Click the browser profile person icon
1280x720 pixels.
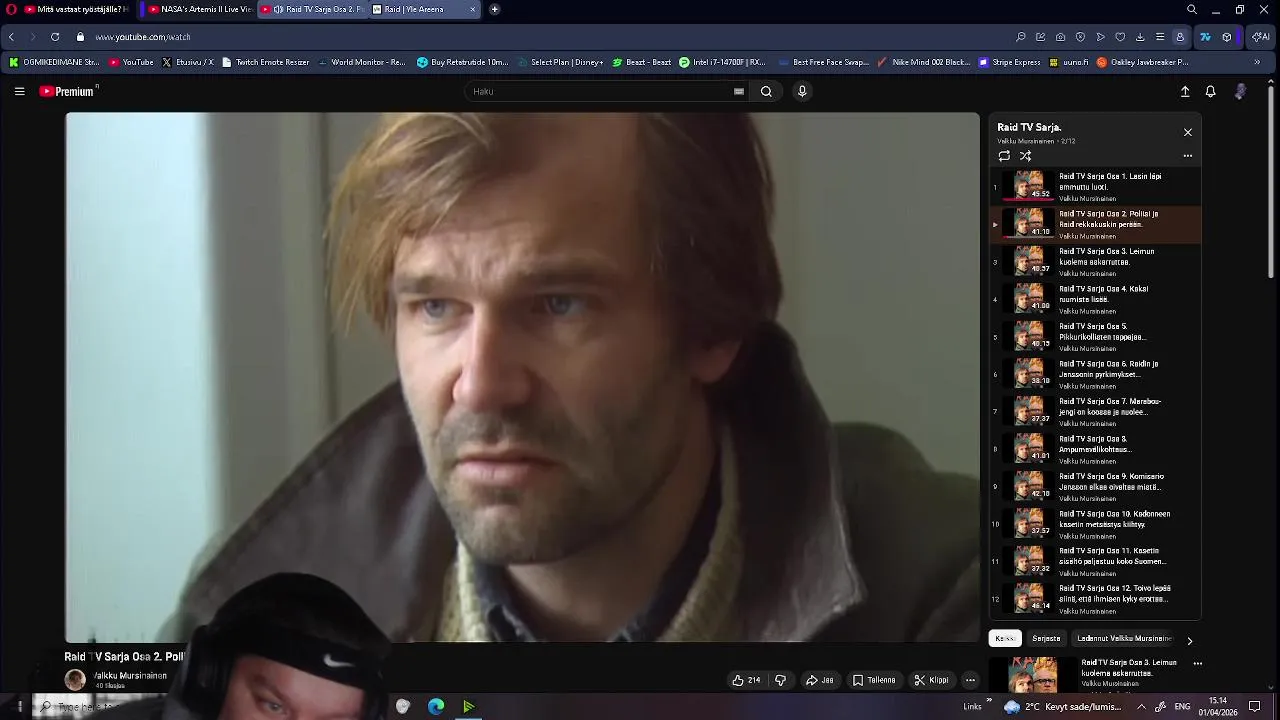tap(1180, 37)
